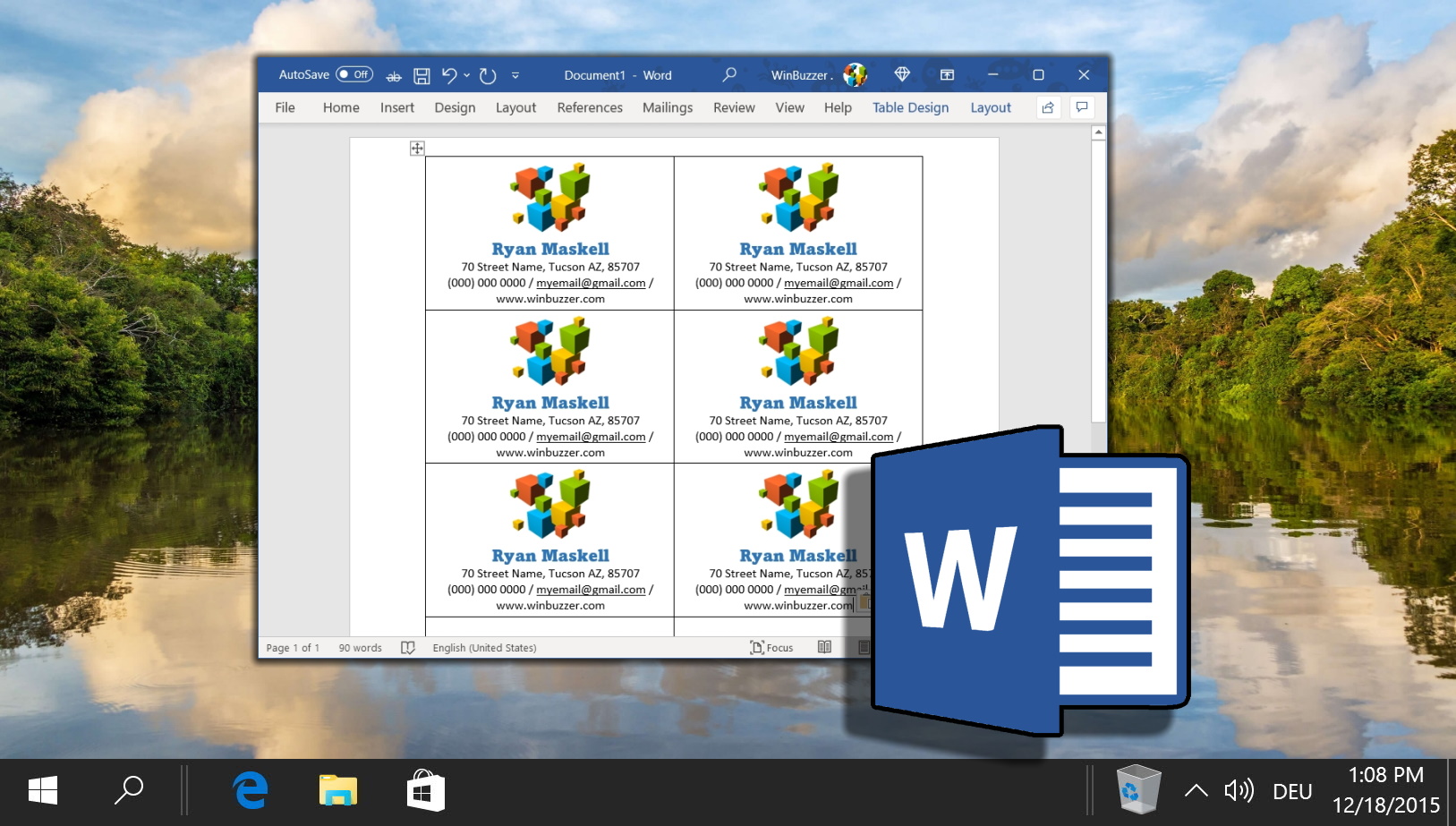Image resolution: width=1456 pixels, height=826 pixels.
Task: Switch to the Table Design tab
Action: 910,107
